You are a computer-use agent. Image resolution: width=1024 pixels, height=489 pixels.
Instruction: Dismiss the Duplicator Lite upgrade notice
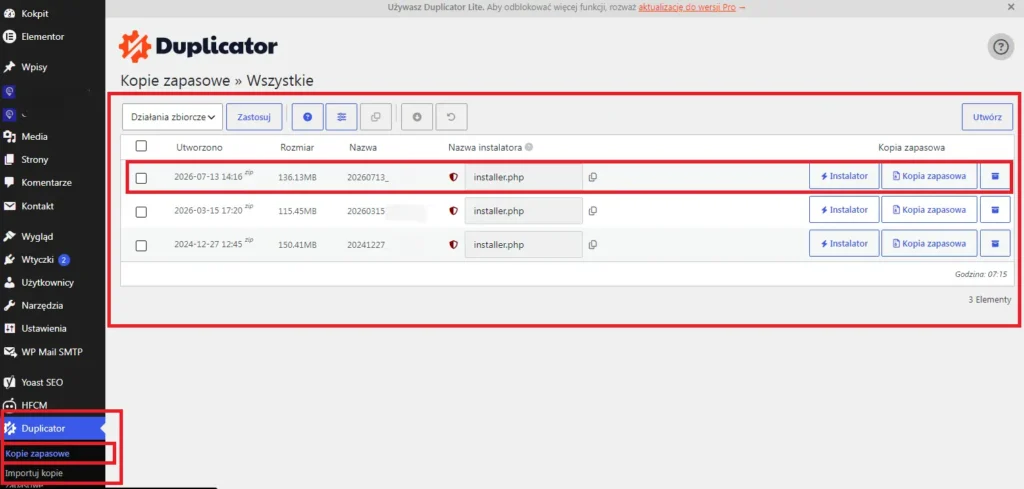pyautogui.click(x=1012, y=7)
